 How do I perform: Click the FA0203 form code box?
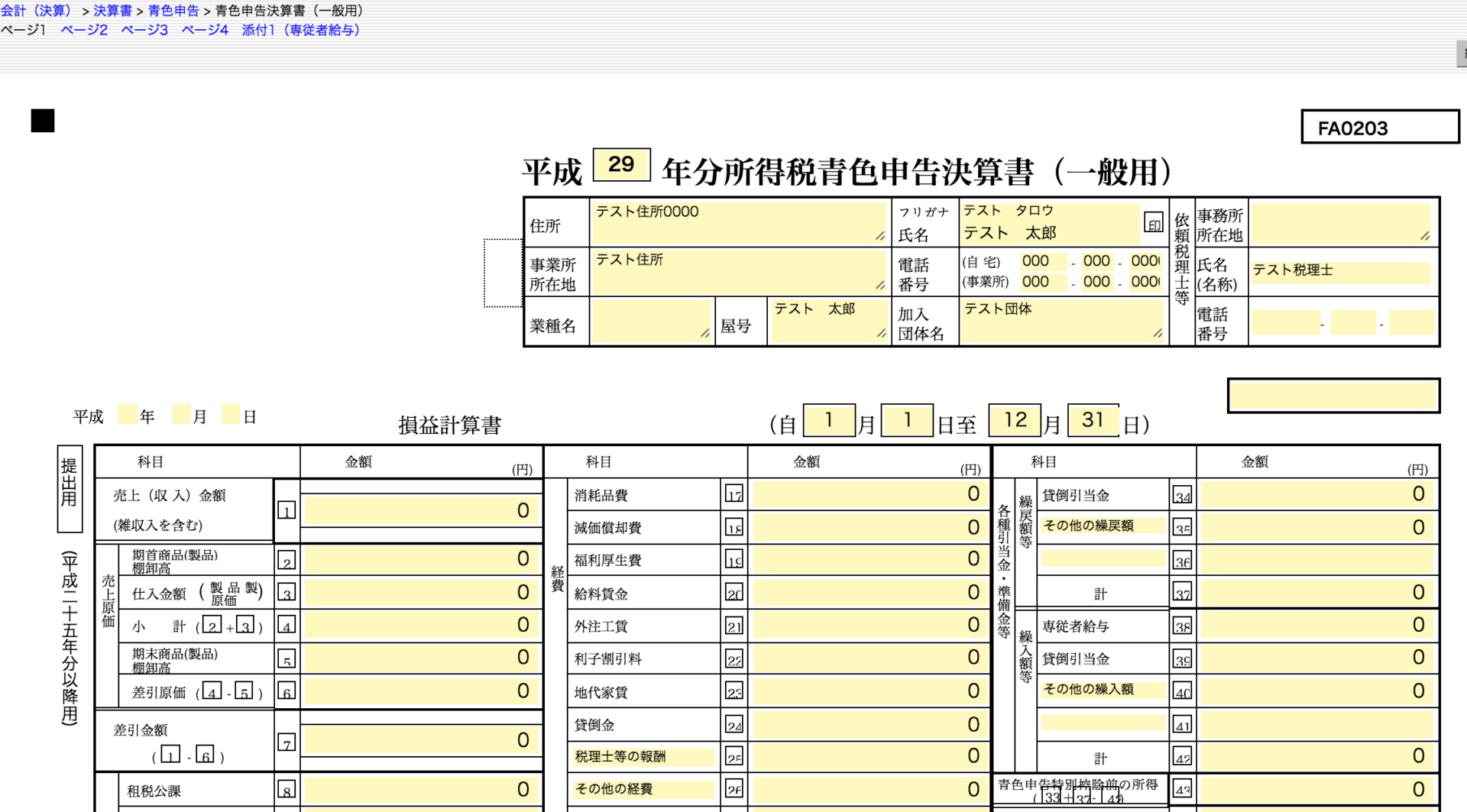pos(1381,127)
